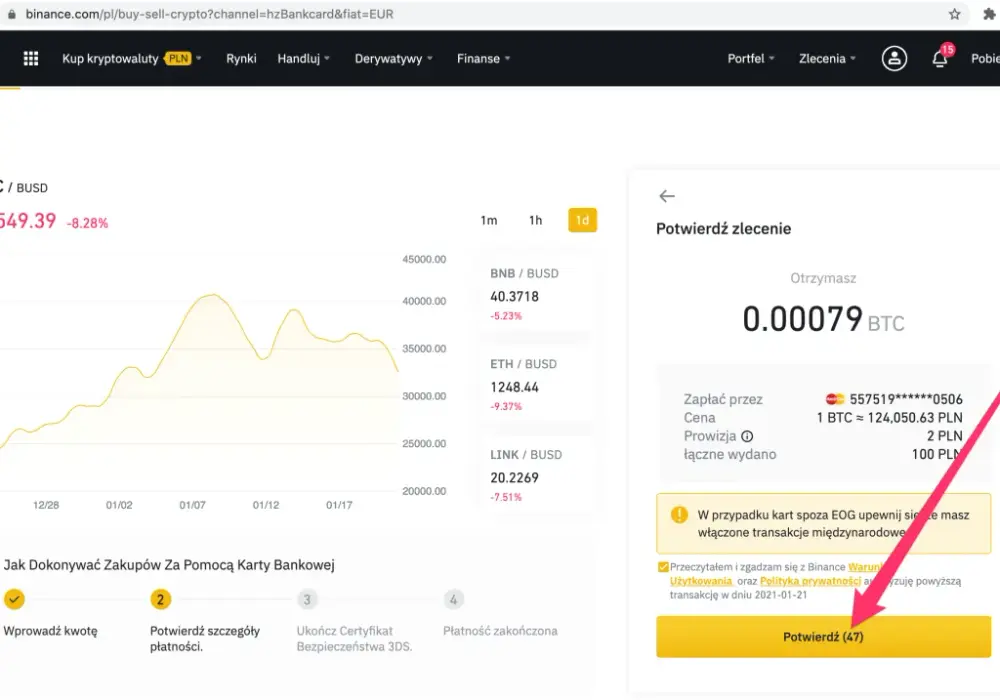The image size is (1000, 700).
Task: Open the Polityka prywatności link
Action: [x=810, y=581]
